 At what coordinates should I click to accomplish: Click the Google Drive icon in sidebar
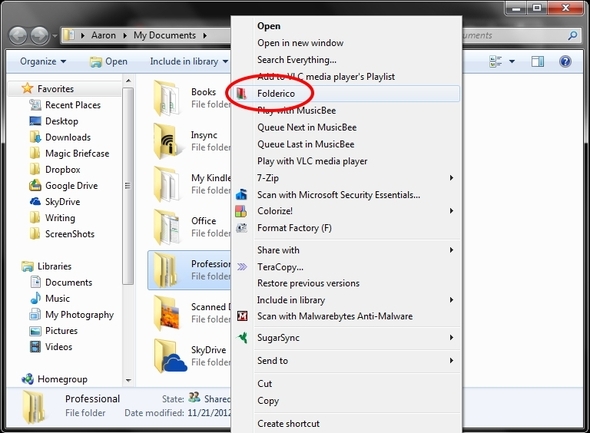click(x=35, y=185)
